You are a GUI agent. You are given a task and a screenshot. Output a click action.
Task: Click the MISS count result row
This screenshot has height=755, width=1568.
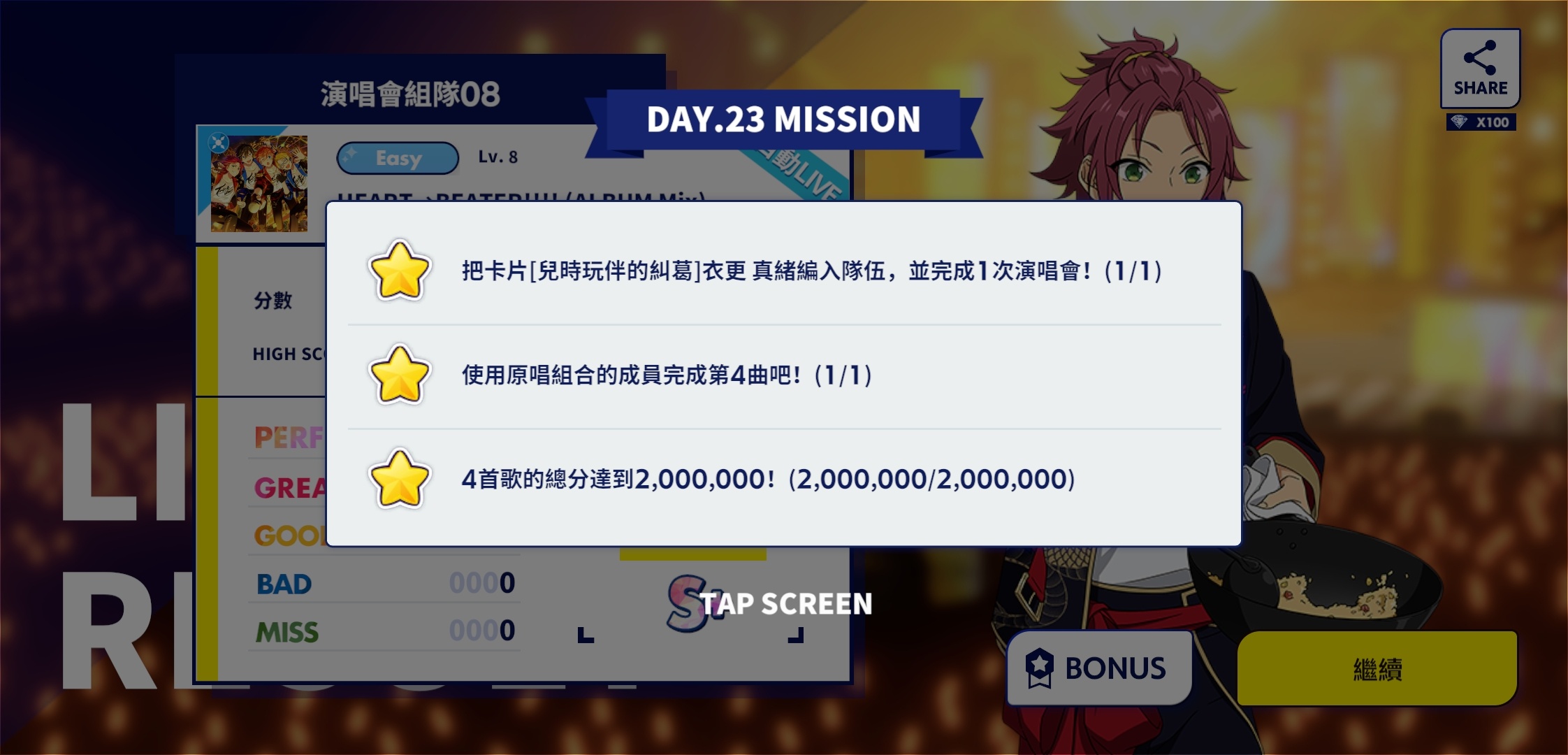[x=384, y=631]
